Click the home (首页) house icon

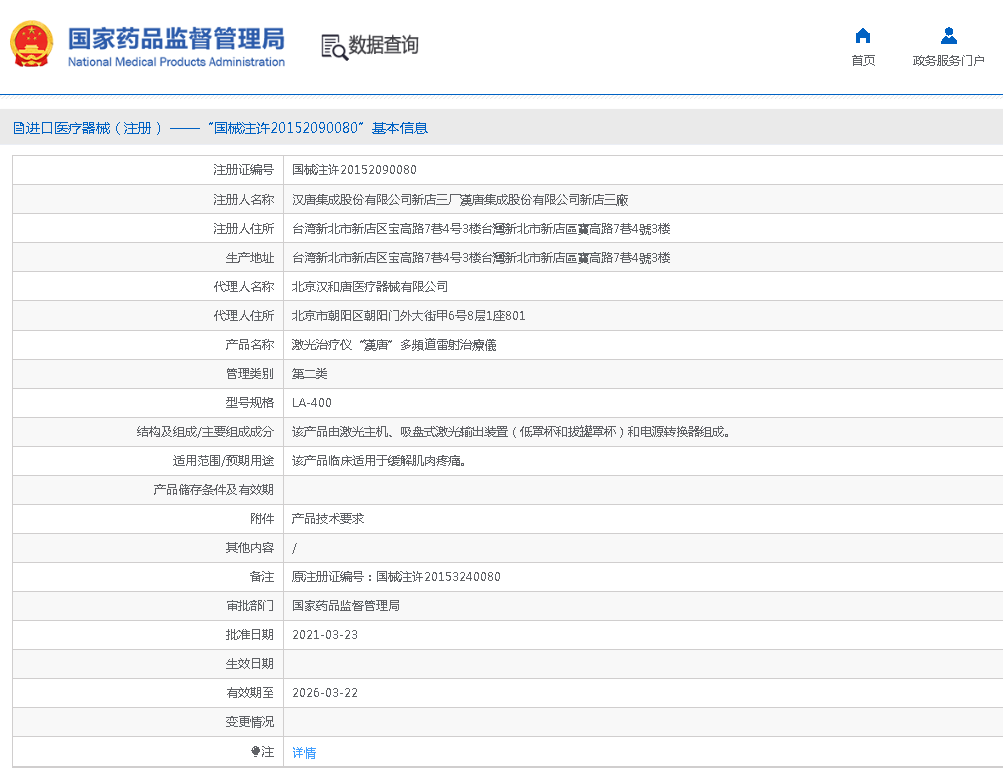click(862, 36)
